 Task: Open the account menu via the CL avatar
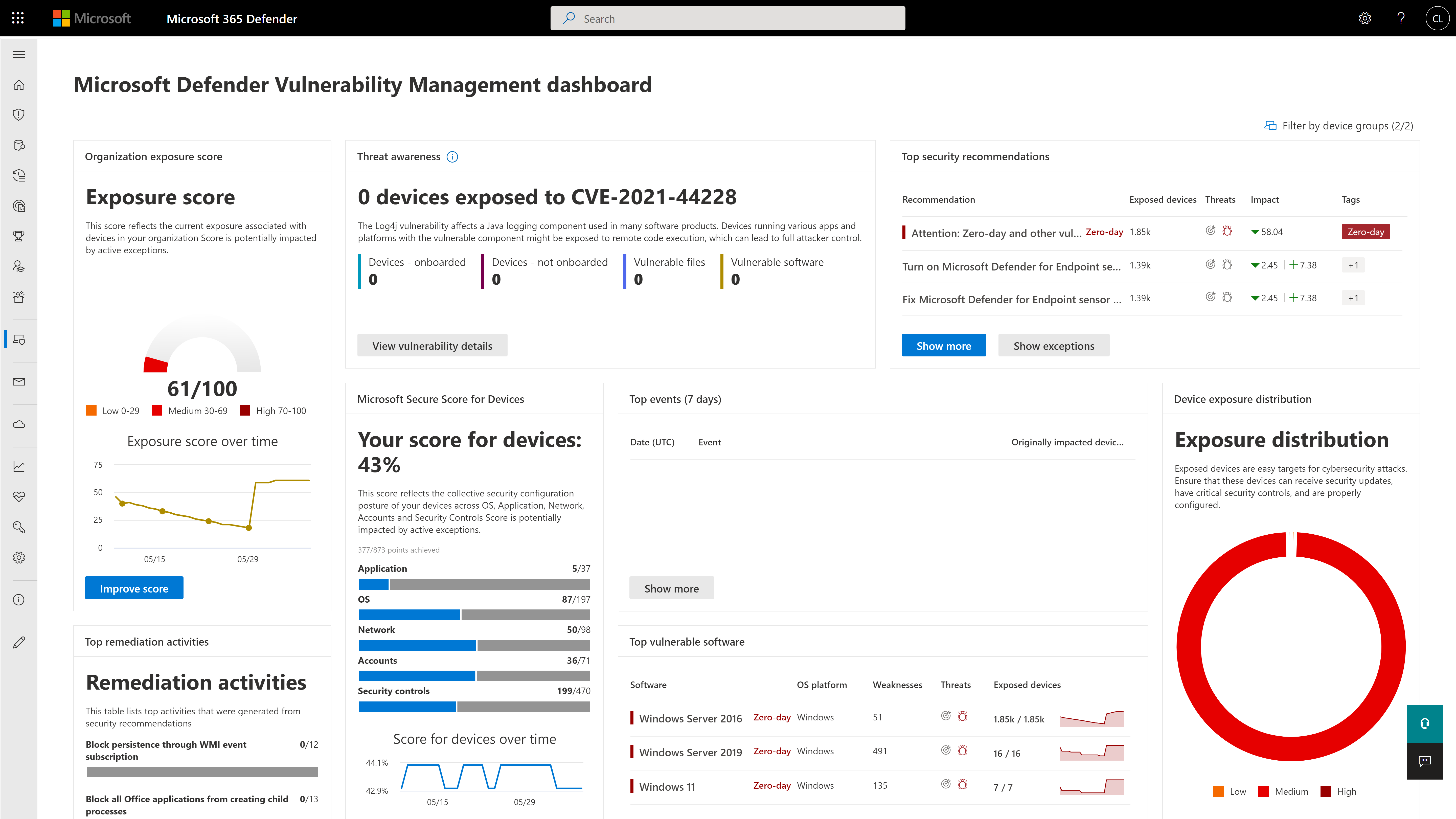click(1437, 18)
